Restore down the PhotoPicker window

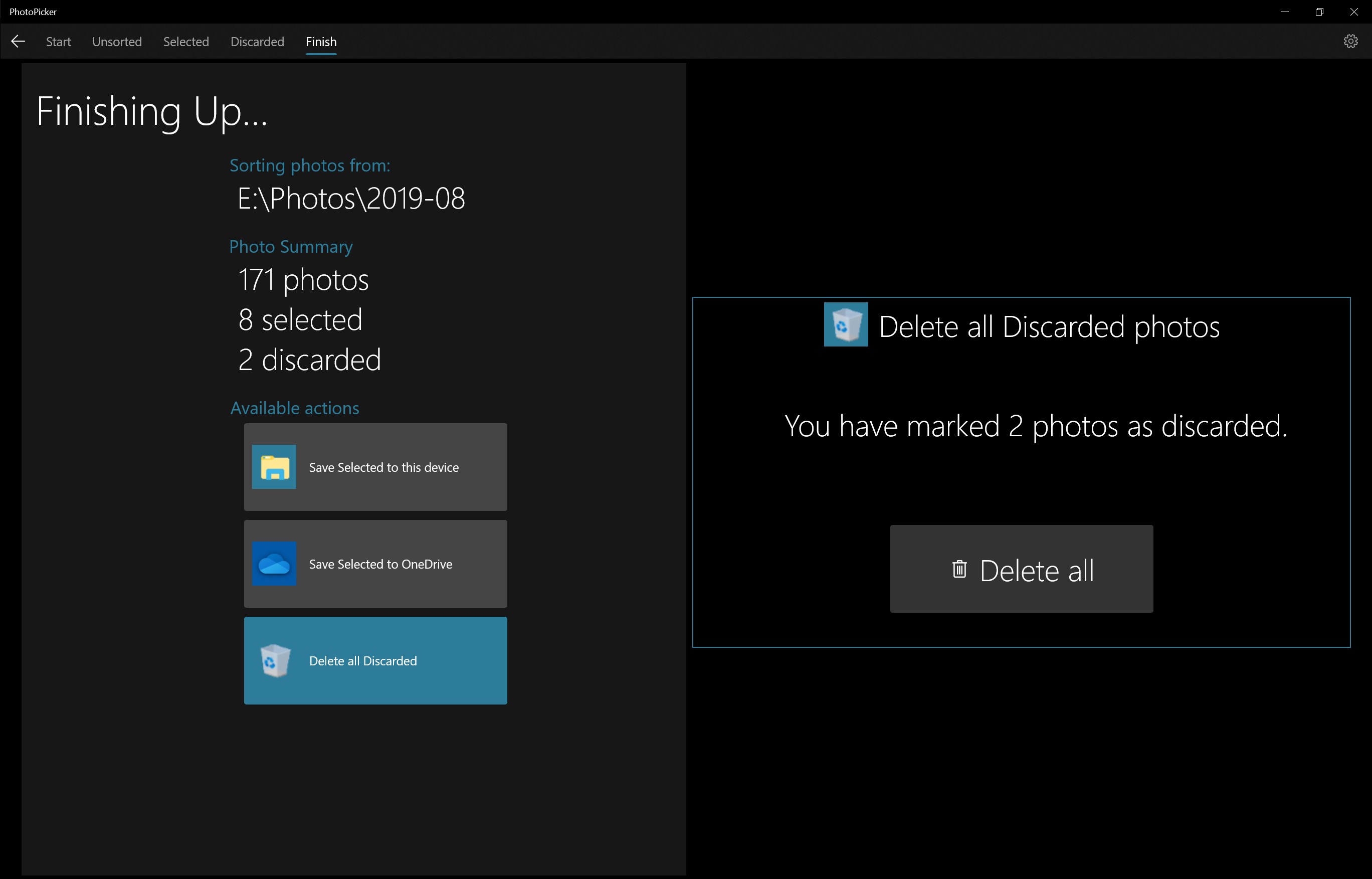pyautogui.click(x=1319, y=12)
